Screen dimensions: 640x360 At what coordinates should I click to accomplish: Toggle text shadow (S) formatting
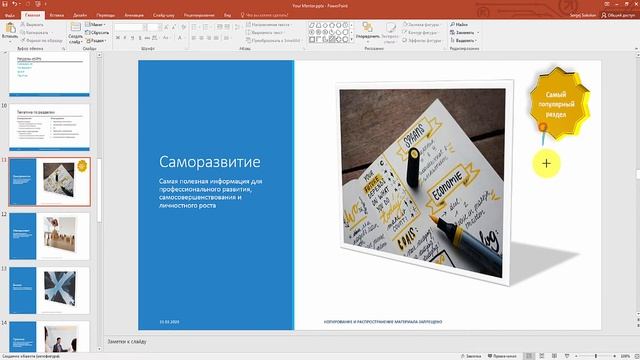[x=140, y=38]
